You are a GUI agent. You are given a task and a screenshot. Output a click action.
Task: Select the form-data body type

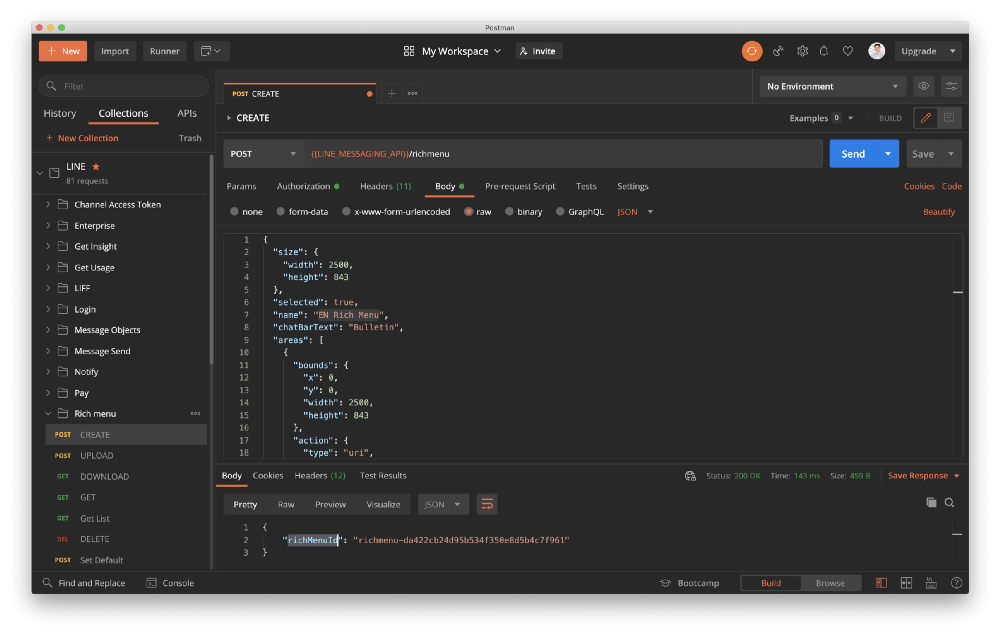pyautogui.click(x=281, y=212)
